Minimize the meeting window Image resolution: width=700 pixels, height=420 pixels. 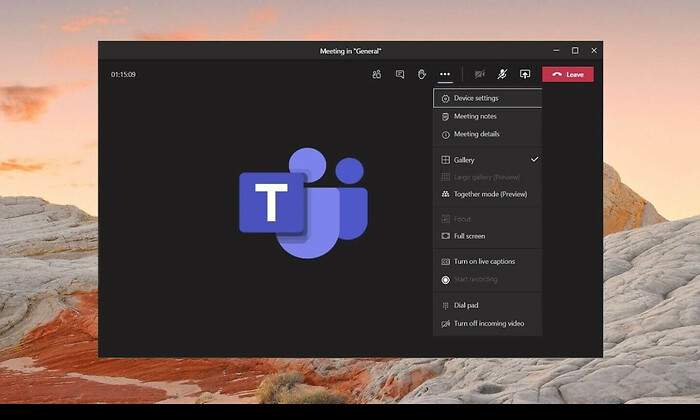(x=556, y=50)
